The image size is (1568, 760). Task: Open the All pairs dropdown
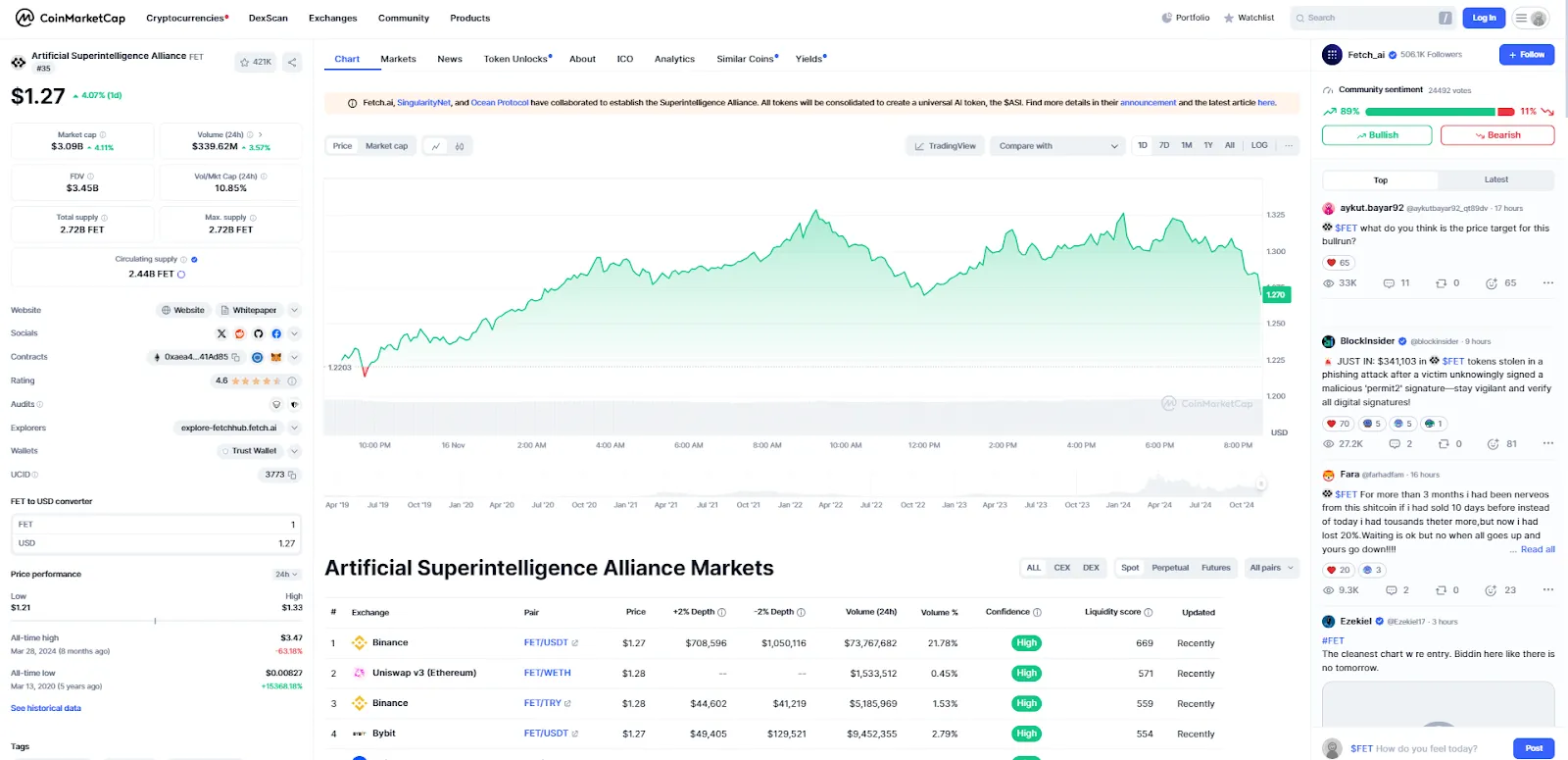[1271, 568]
